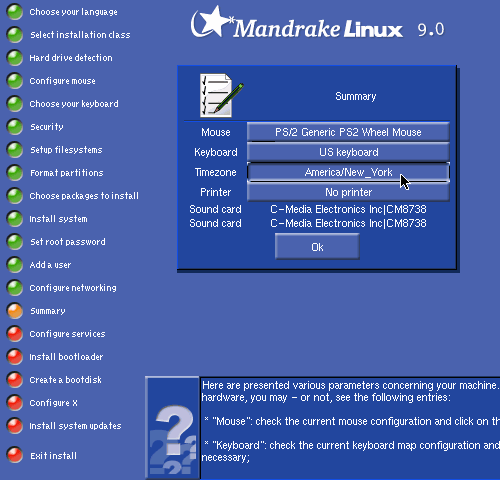Viewport: 500px width, 480px height.
Task: Confirm the summary with Ok
Action: pyautogui.click(x=317, y=247)
